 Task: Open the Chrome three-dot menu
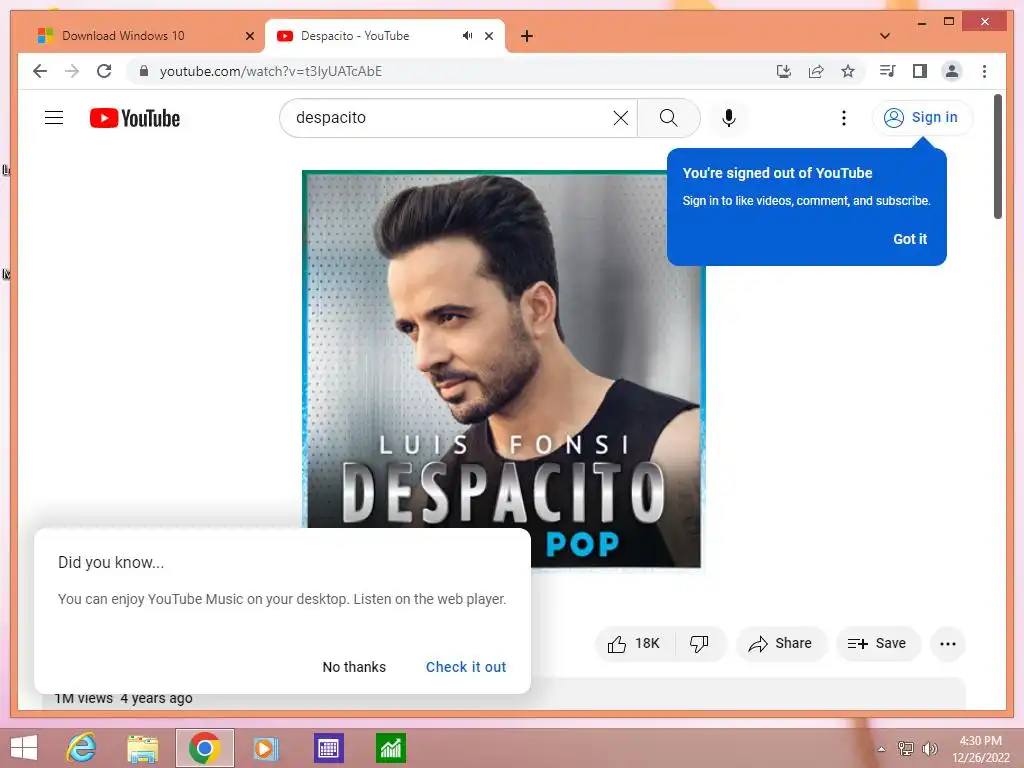click(x=984, y=71)
